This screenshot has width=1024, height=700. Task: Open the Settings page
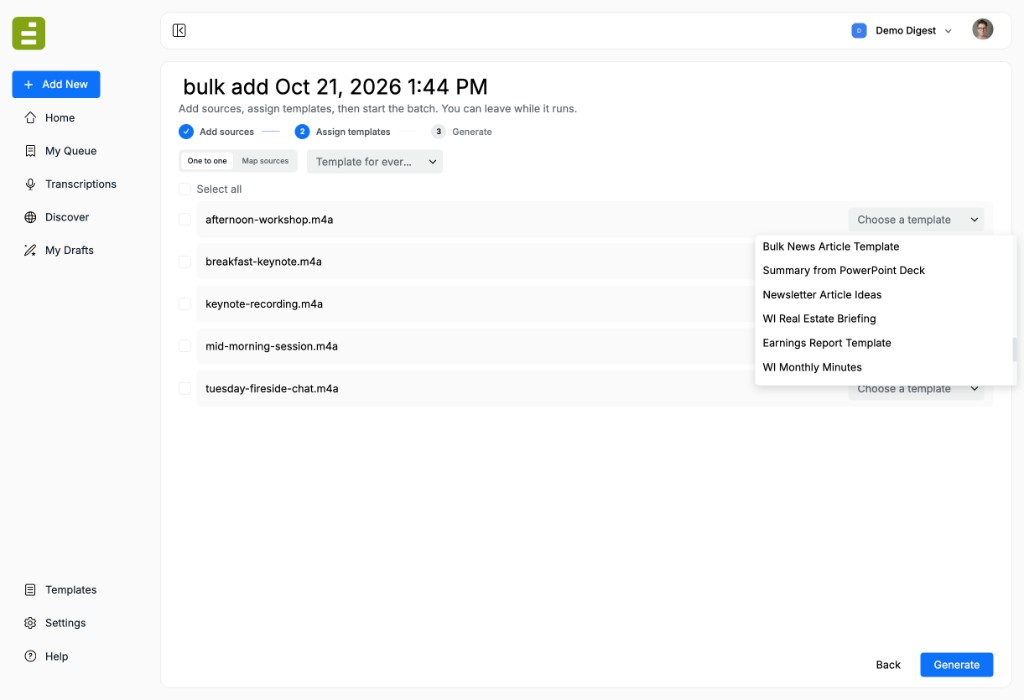(x=65, y=623)
